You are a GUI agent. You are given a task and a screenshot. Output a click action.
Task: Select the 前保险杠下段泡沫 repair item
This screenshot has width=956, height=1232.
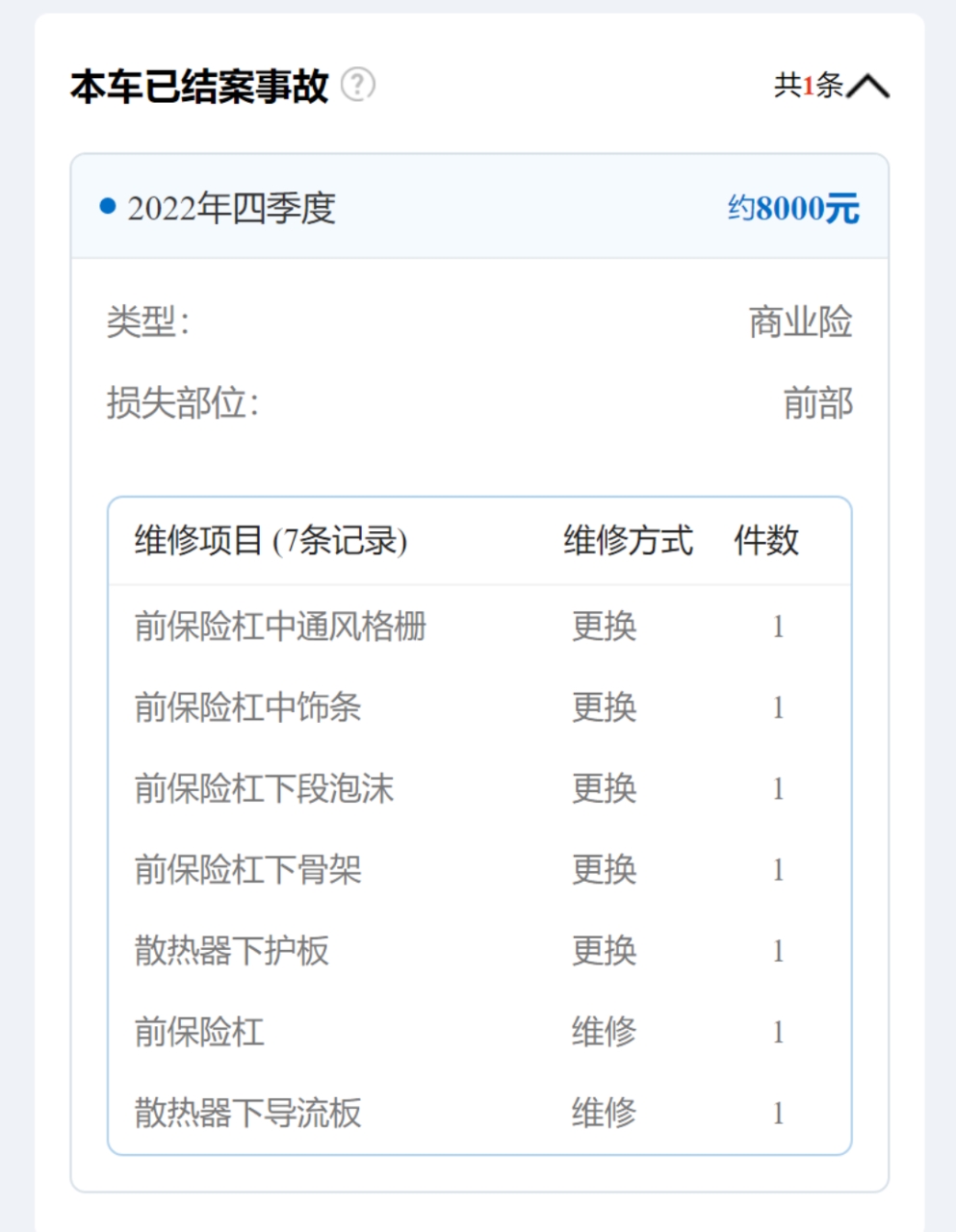click(265, 788)
